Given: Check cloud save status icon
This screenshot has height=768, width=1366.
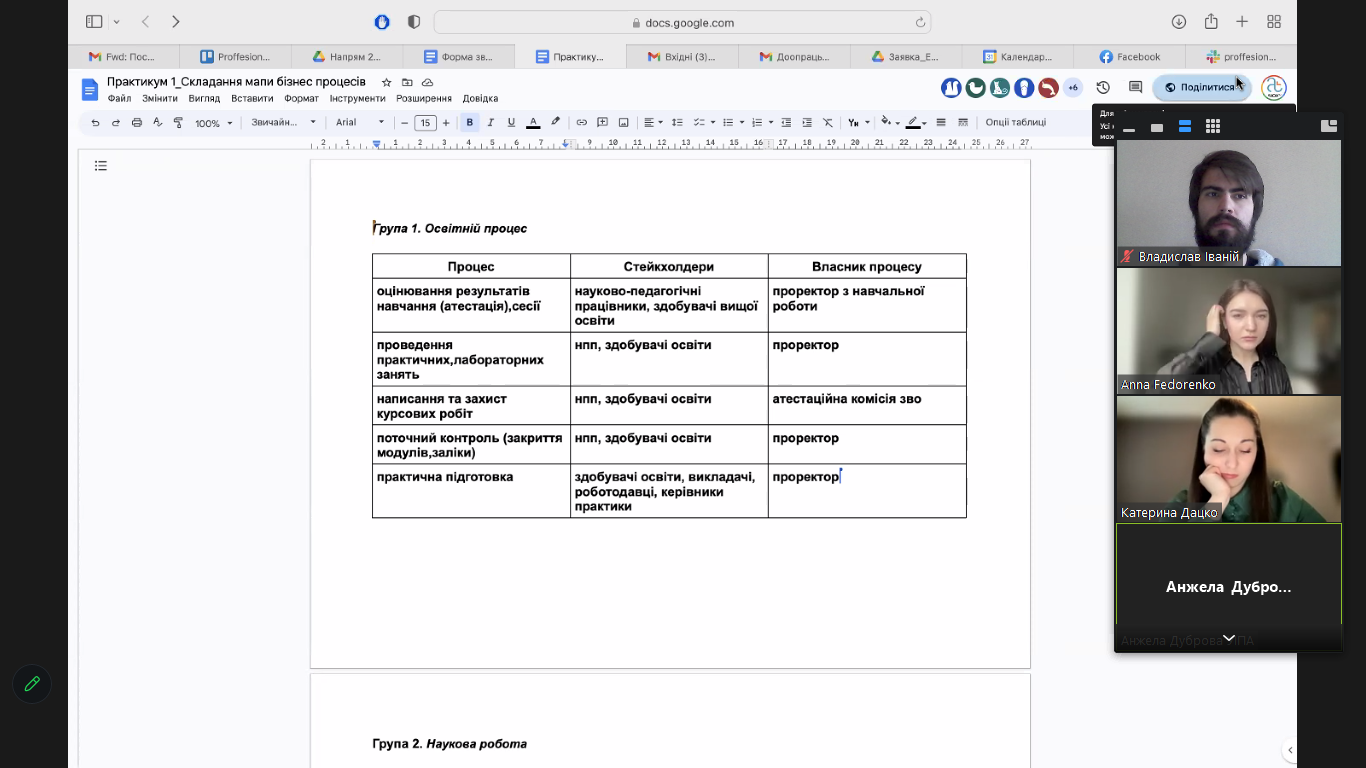Looking at the screenshot, I should point(428,82).
